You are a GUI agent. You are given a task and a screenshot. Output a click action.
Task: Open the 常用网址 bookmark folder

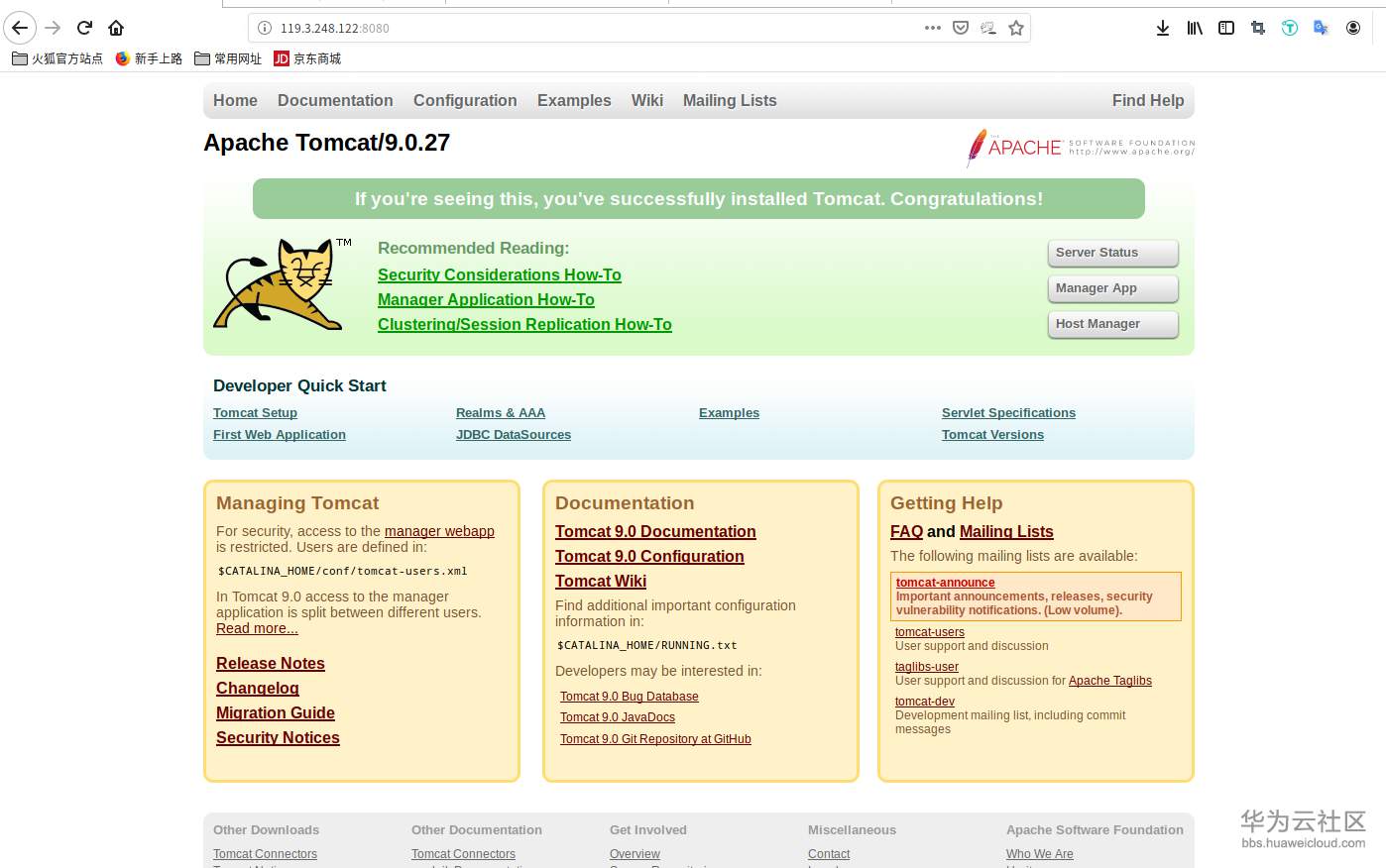point(228,58)
